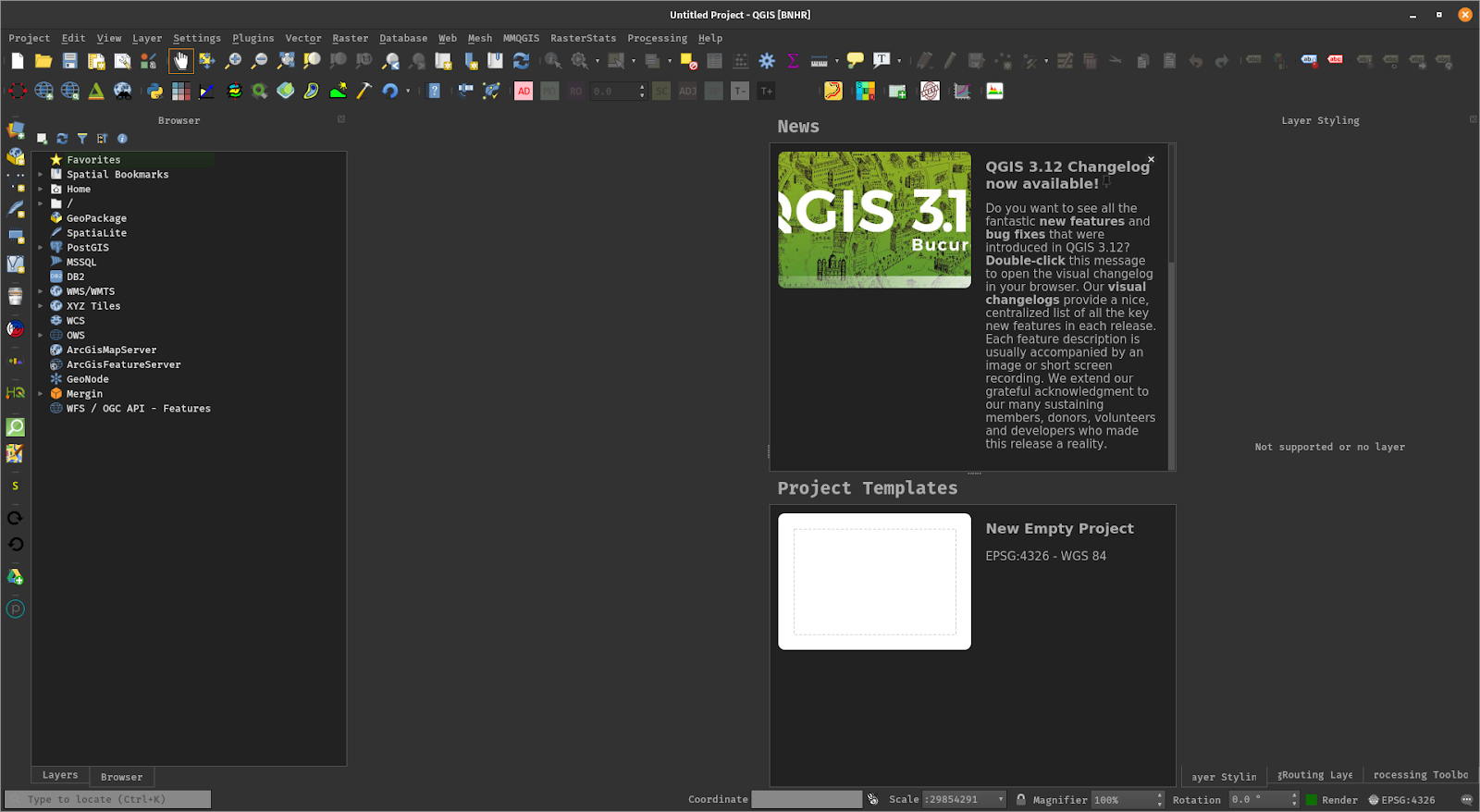The height and width of the screenshot is (812, 1480).
Task: Refresh the map canvas with blue arrows icon
Action: pyautogui.click(x=522, y=61)
